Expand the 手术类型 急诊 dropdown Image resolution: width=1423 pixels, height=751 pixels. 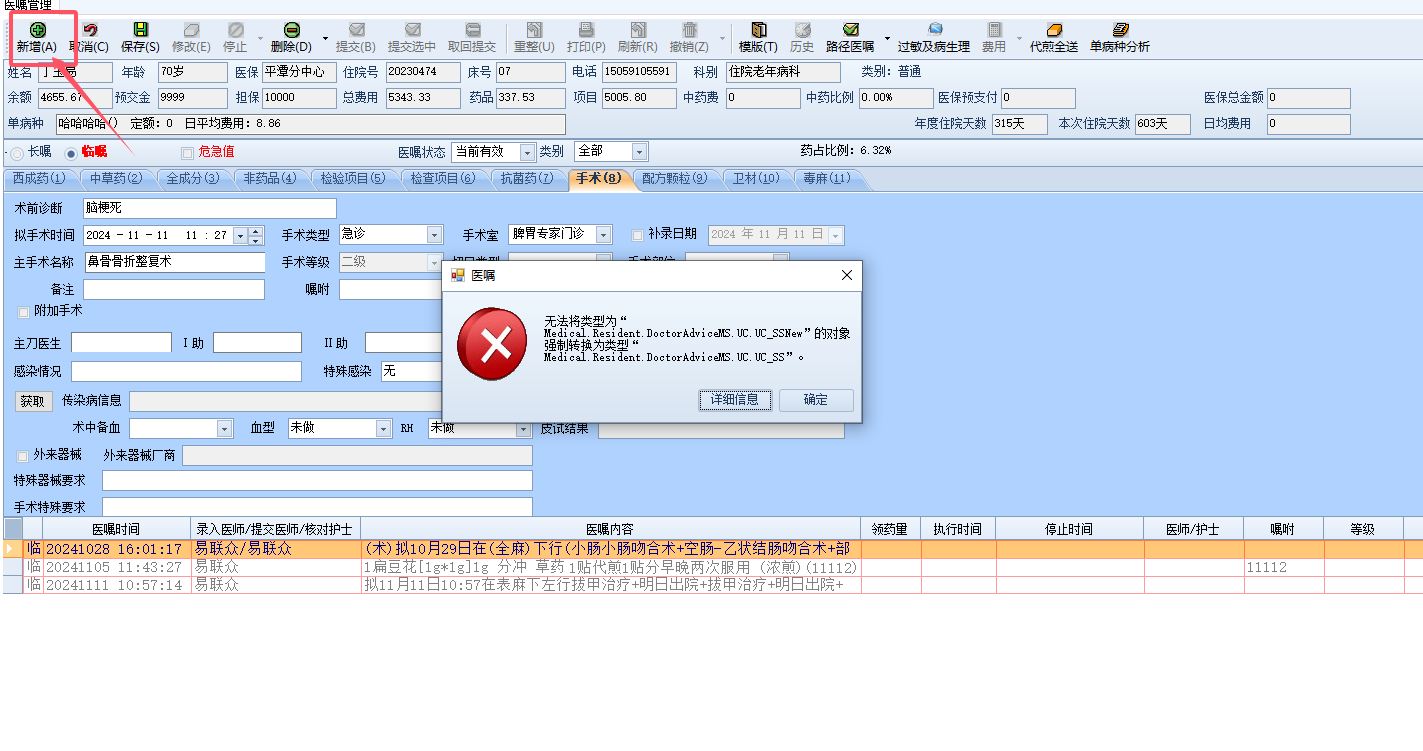pyautogui.click(x=434, y=235)
